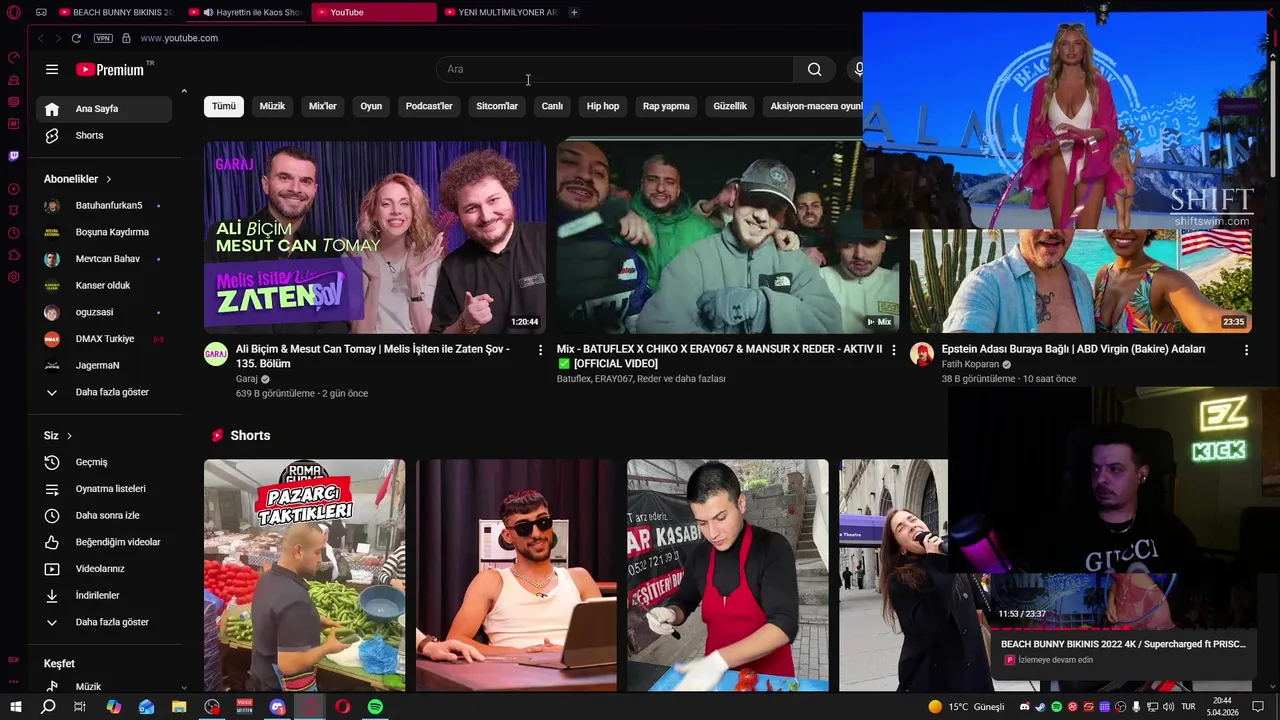Screen dimensions: 1280x720
Task: Open Geçmiş history item
Action: [x=104, y=462]
